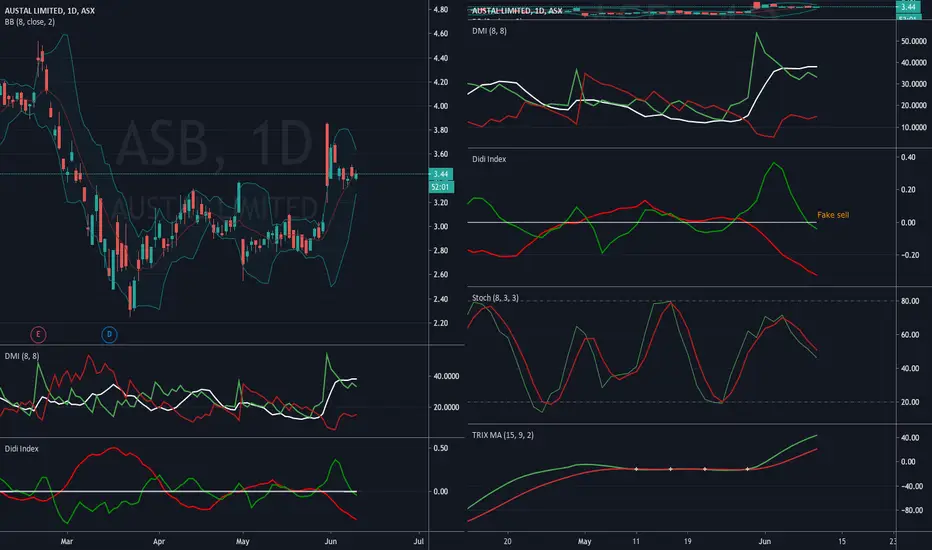Click the TRIX MA (15, 9, 2) indicator legend

point(503,435)
